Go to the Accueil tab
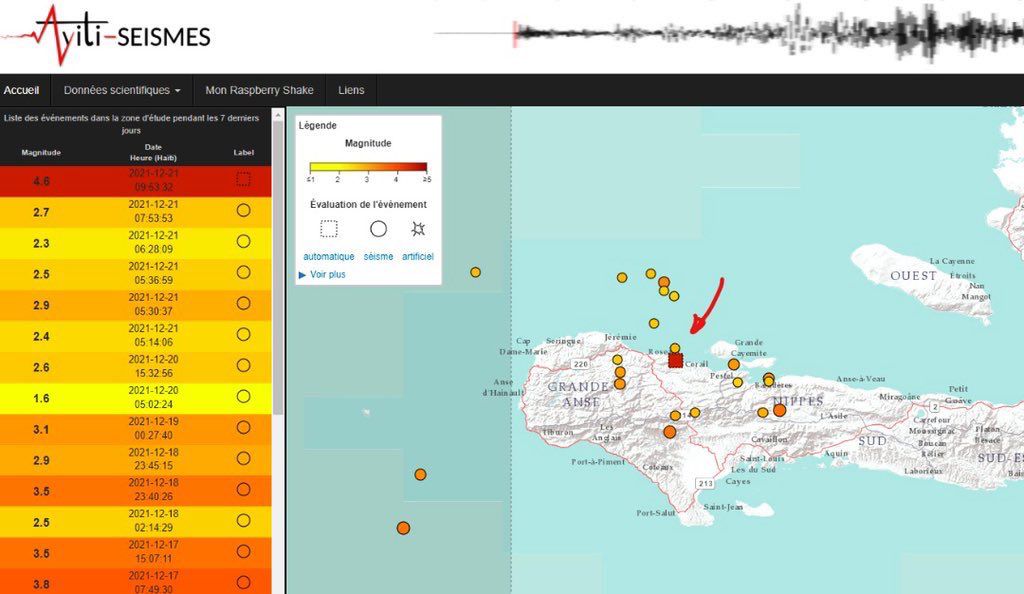 (22, 90)
